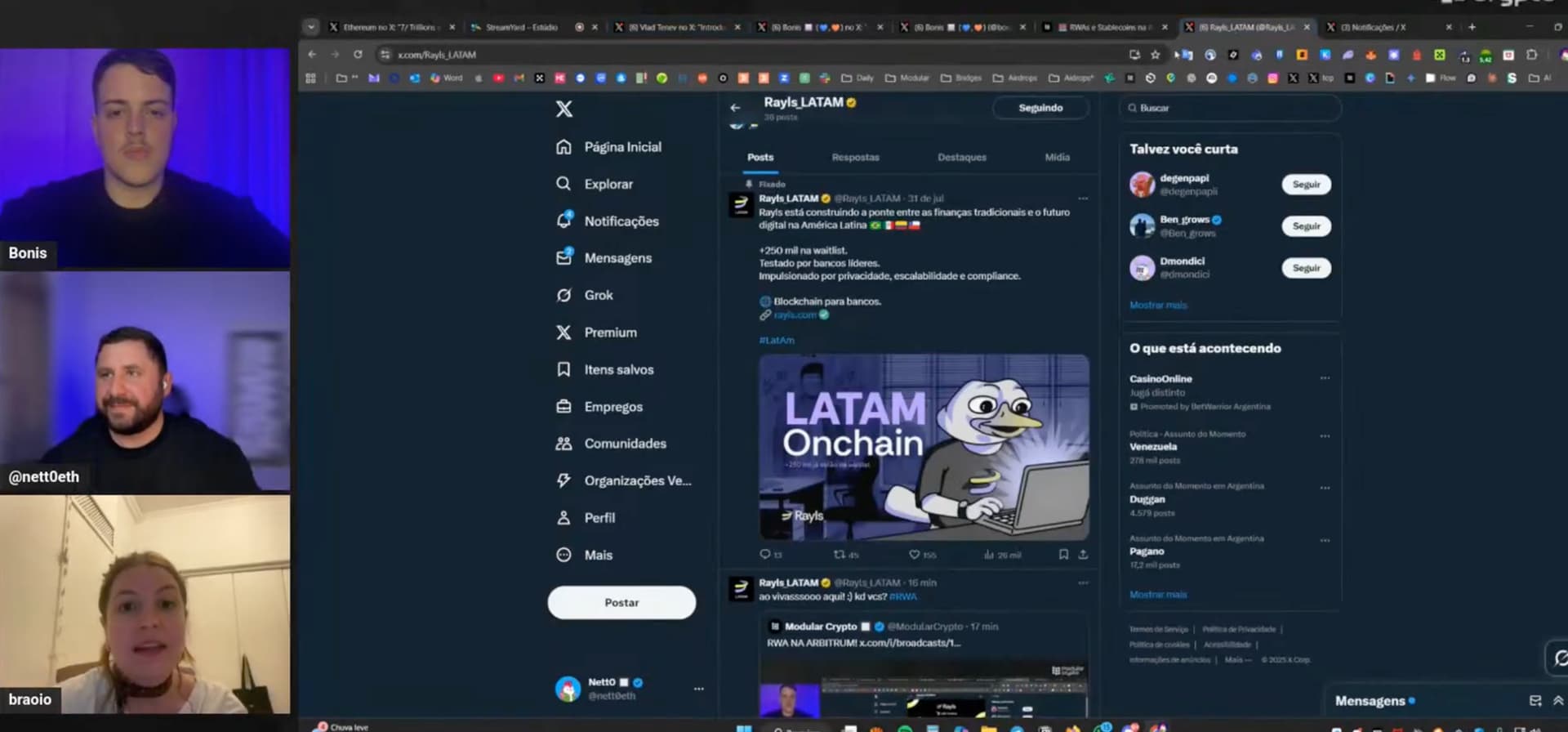Click the back arrow beside Rayls_LATAM

coord(735,108)
